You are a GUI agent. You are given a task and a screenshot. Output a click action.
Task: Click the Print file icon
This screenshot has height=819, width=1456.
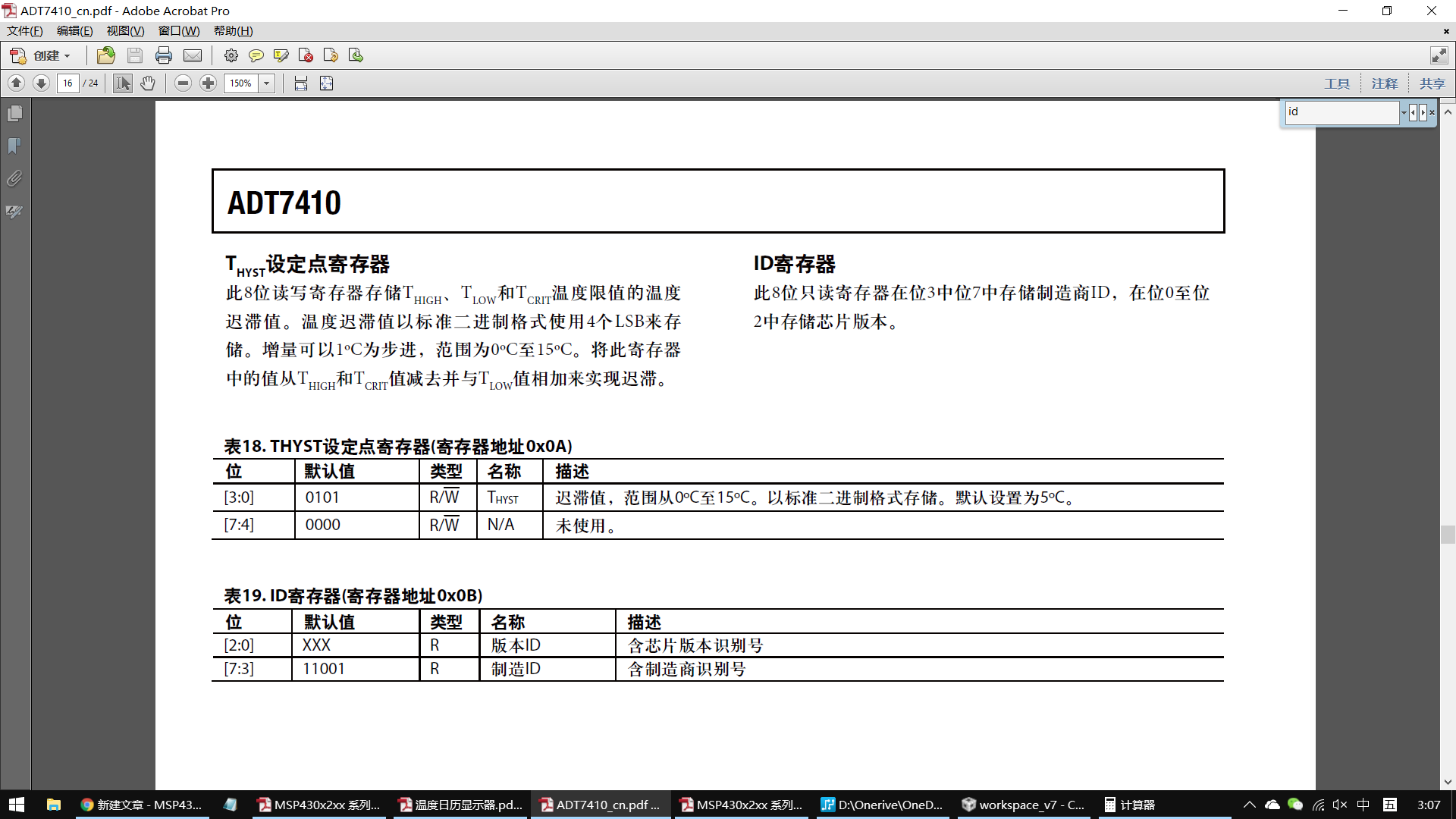click(x=163, y=55)
